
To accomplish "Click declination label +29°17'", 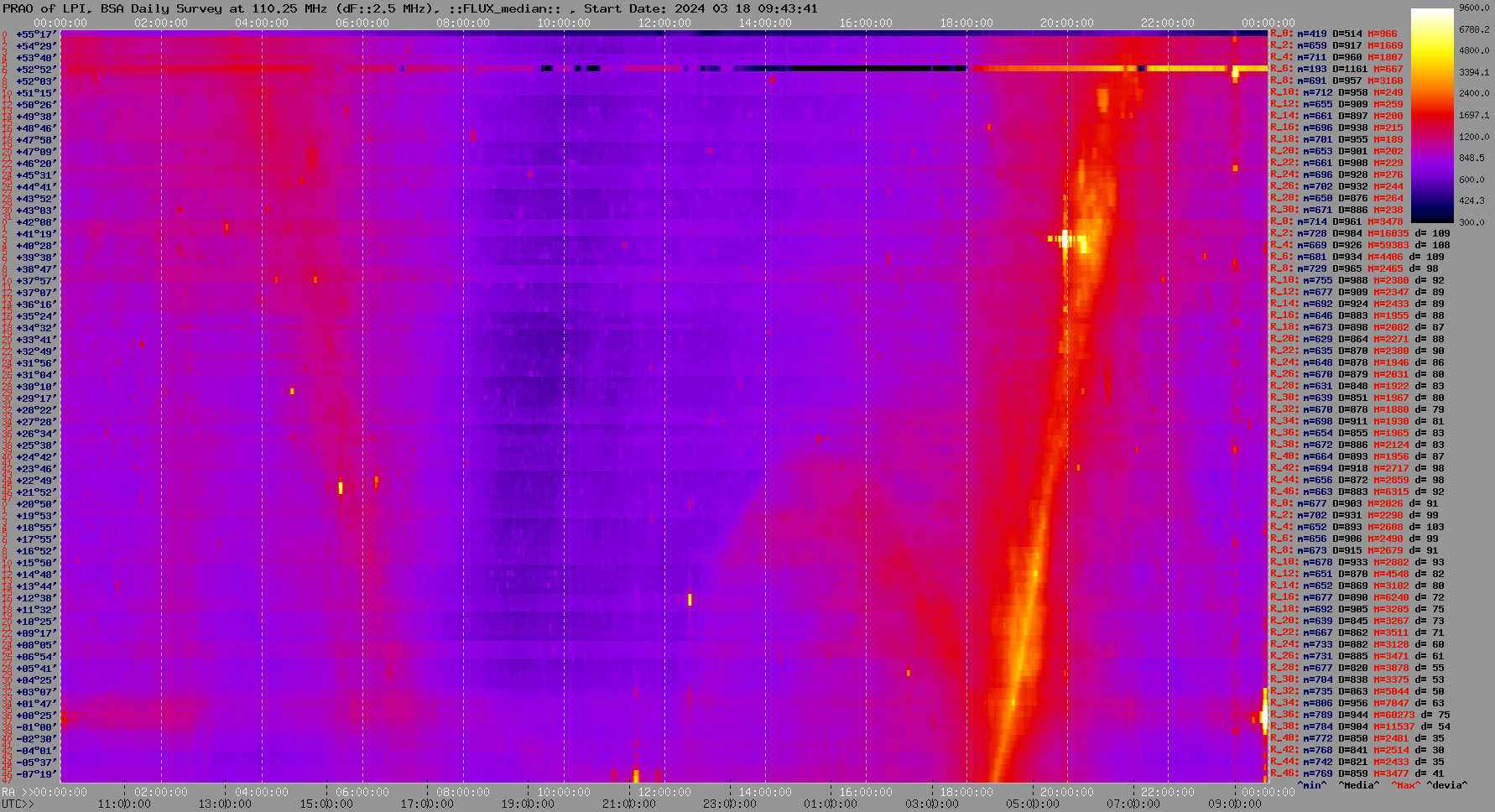I will (36, 398).
